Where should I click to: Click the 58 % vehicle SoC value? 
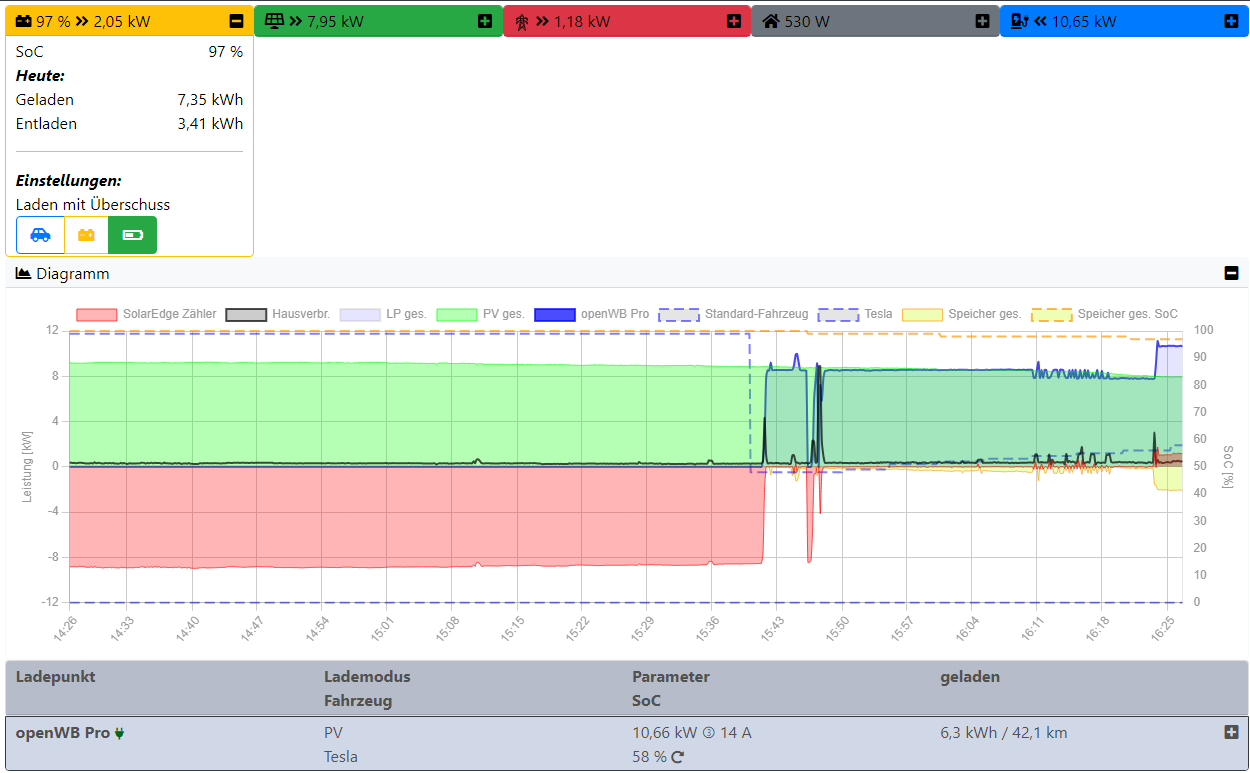(x=649, y=757)
